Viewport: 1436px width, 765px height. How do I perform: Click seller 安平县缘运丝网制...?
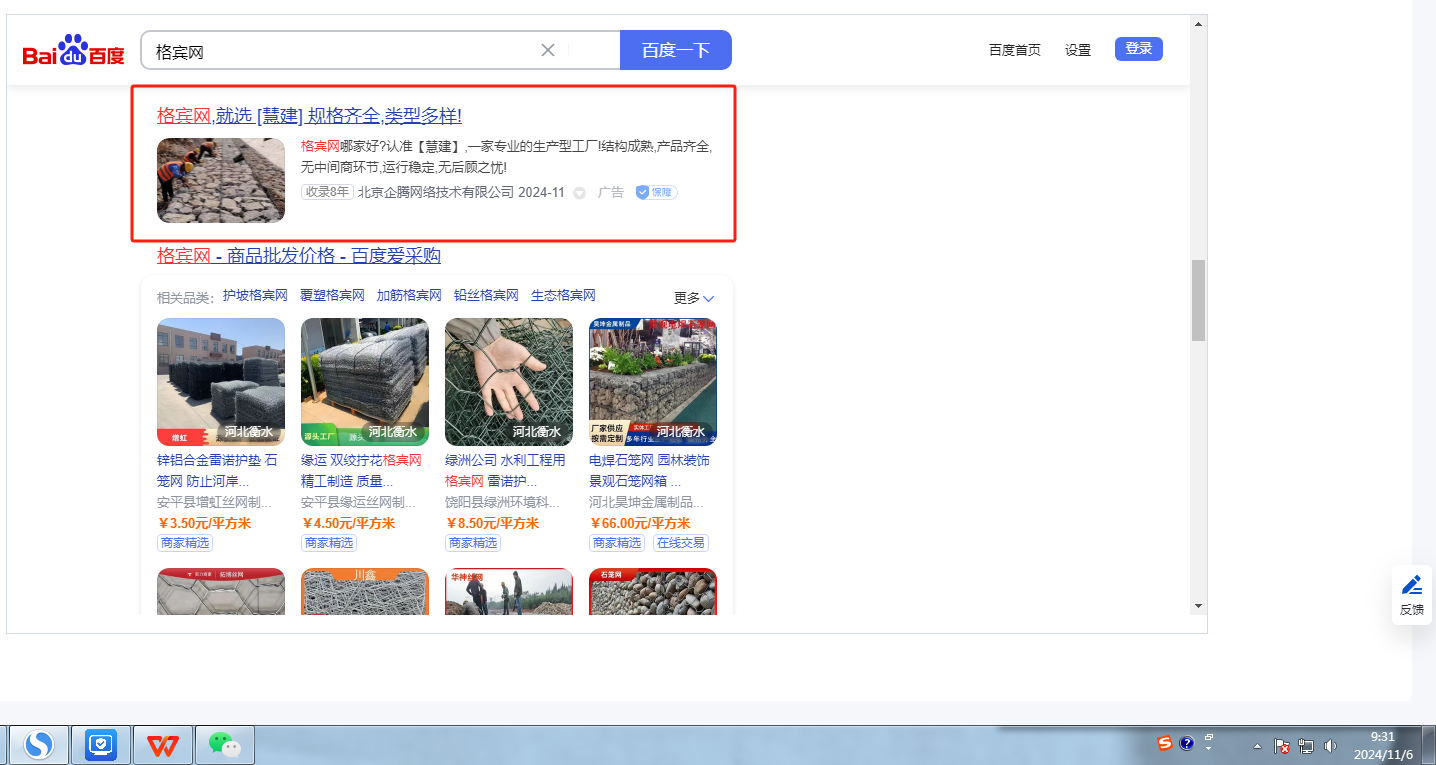click(x=358, y=502)
